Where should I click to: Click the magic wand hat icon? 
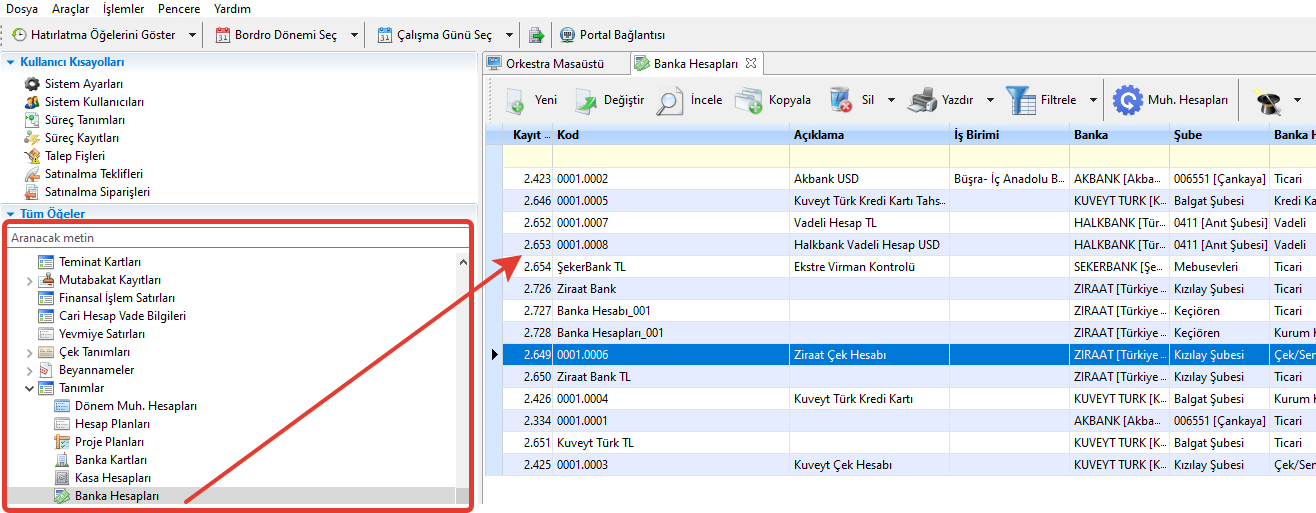tap(1268, 100)
